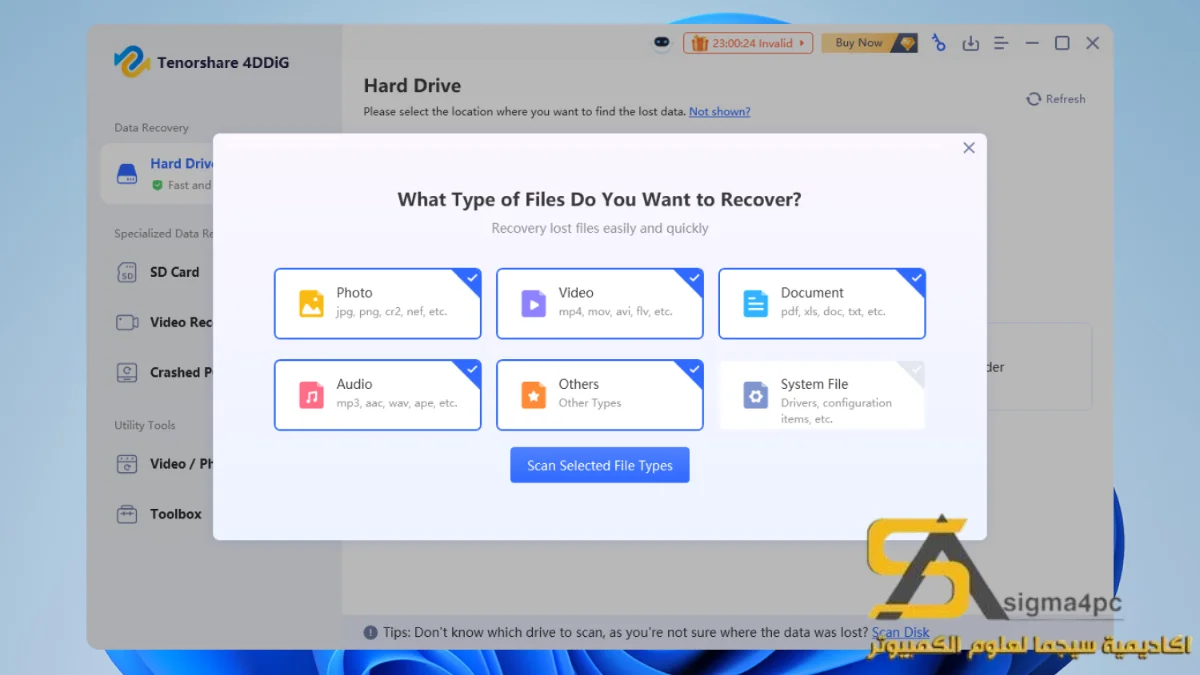Click the gift icon in offer banner
The height and width of the screenshot is (675, 1200).
(698, 43)
